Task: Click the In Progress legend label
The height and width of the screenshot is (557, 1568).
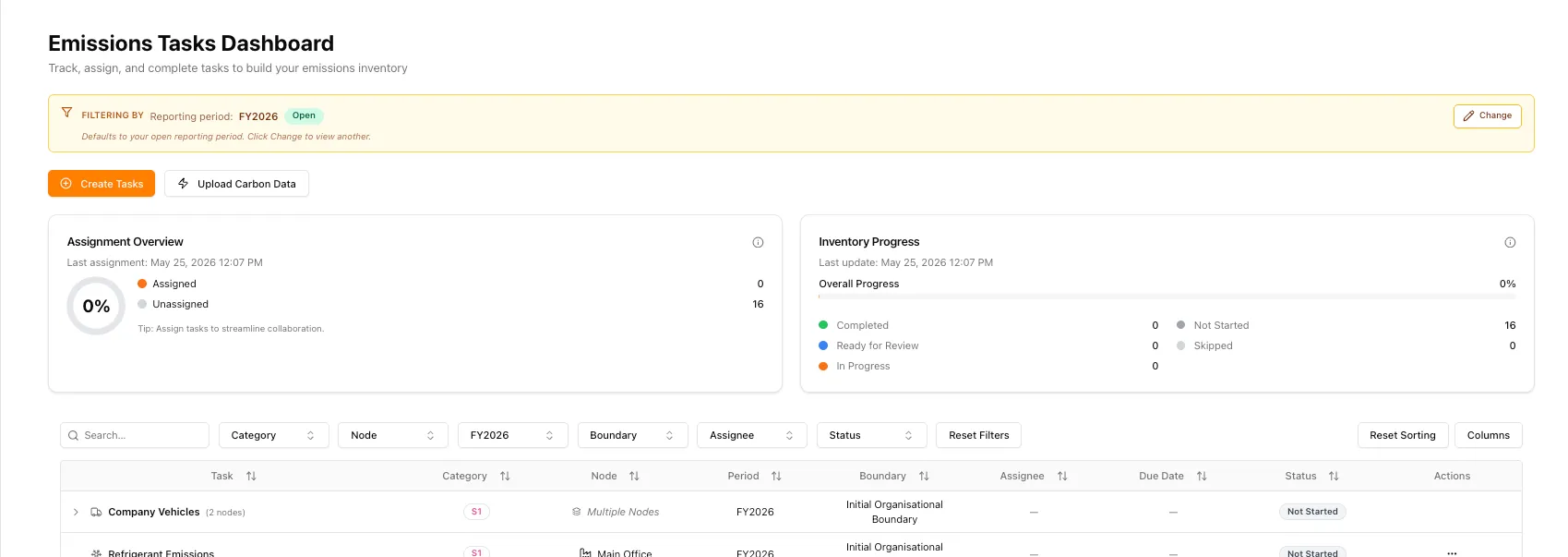Action: click(863, 366)
